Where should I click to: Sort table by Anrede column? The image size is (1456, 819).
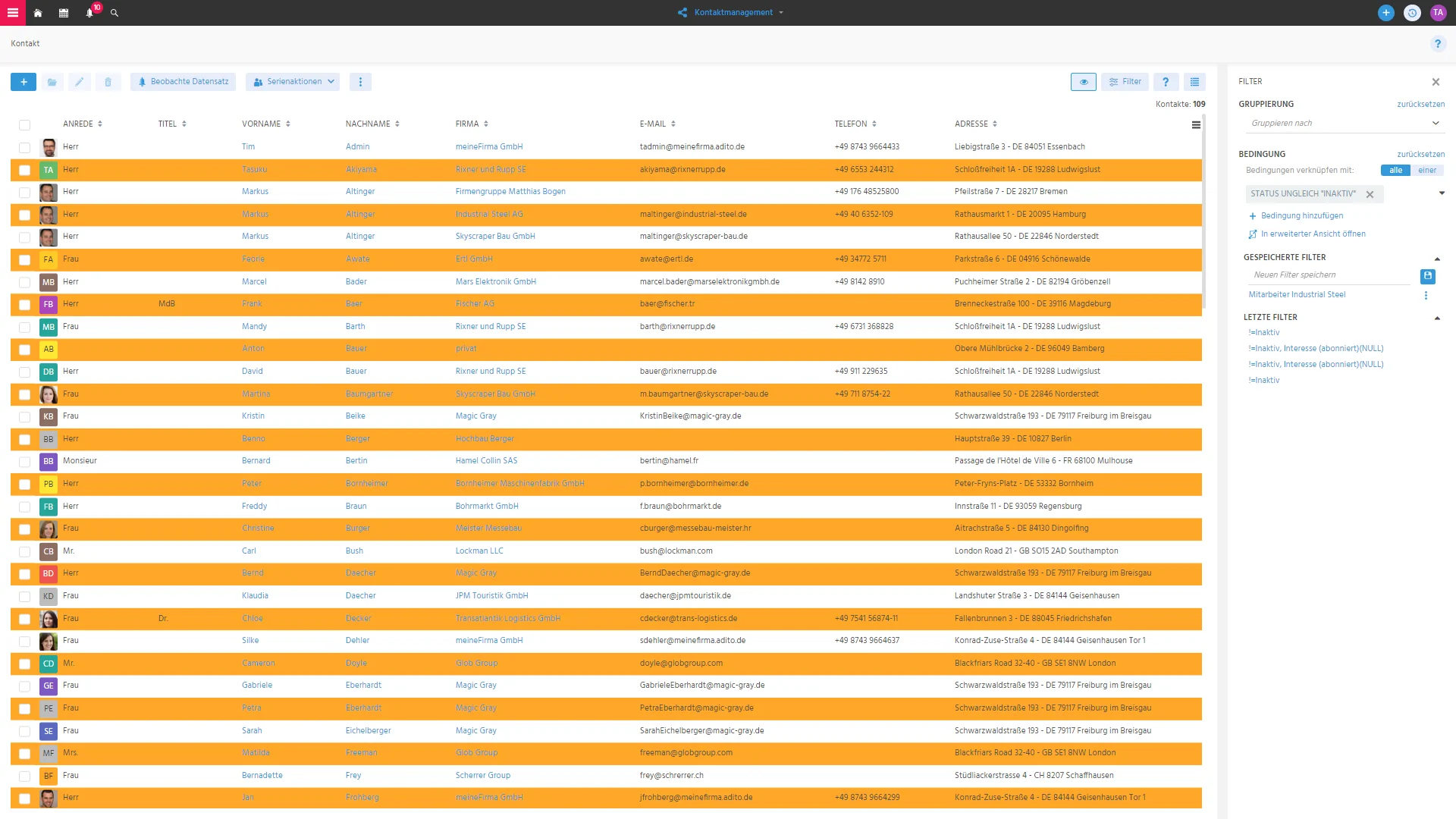83,124
